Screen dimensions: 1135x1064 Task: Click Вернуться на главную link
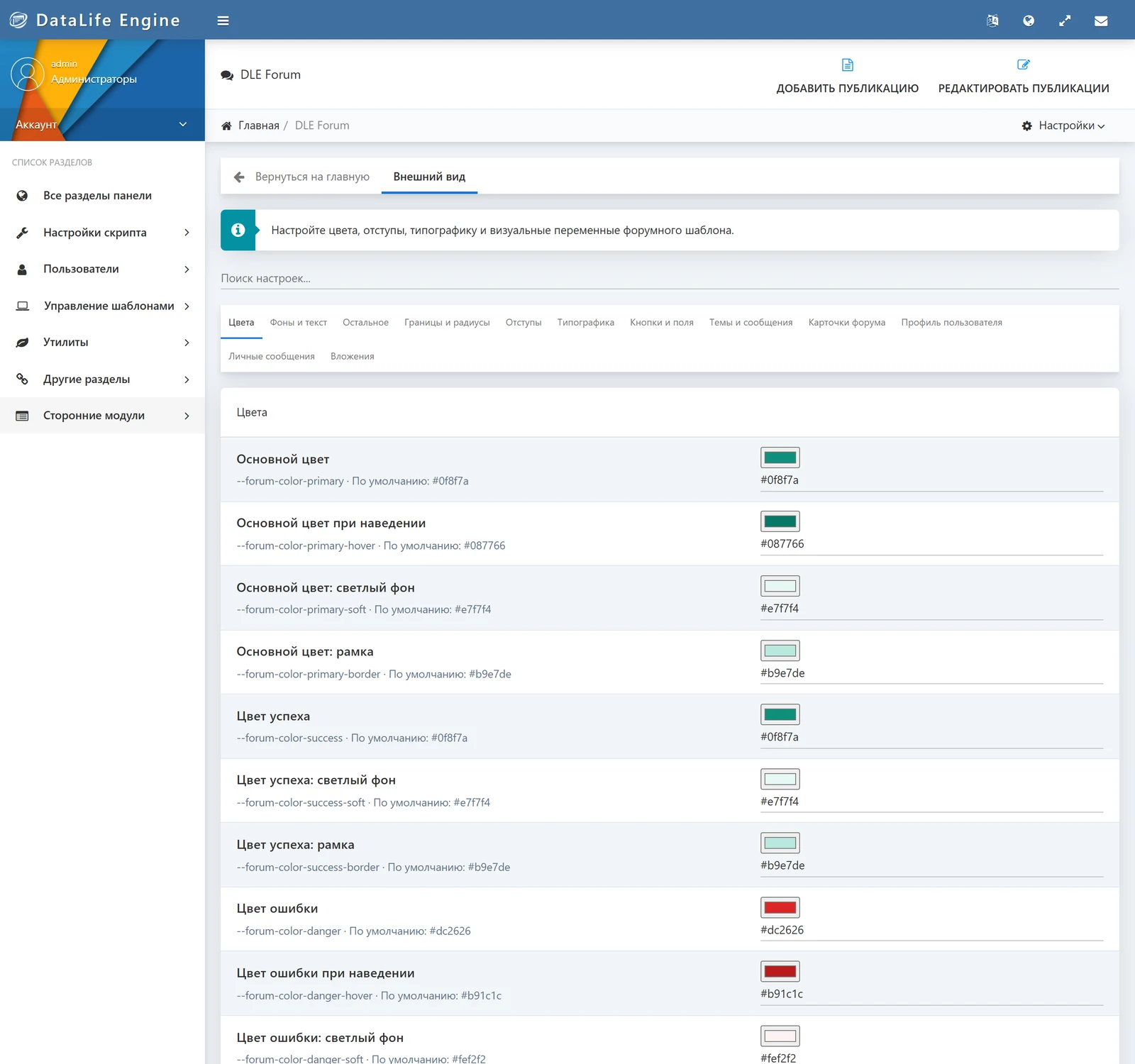point(312,177)
